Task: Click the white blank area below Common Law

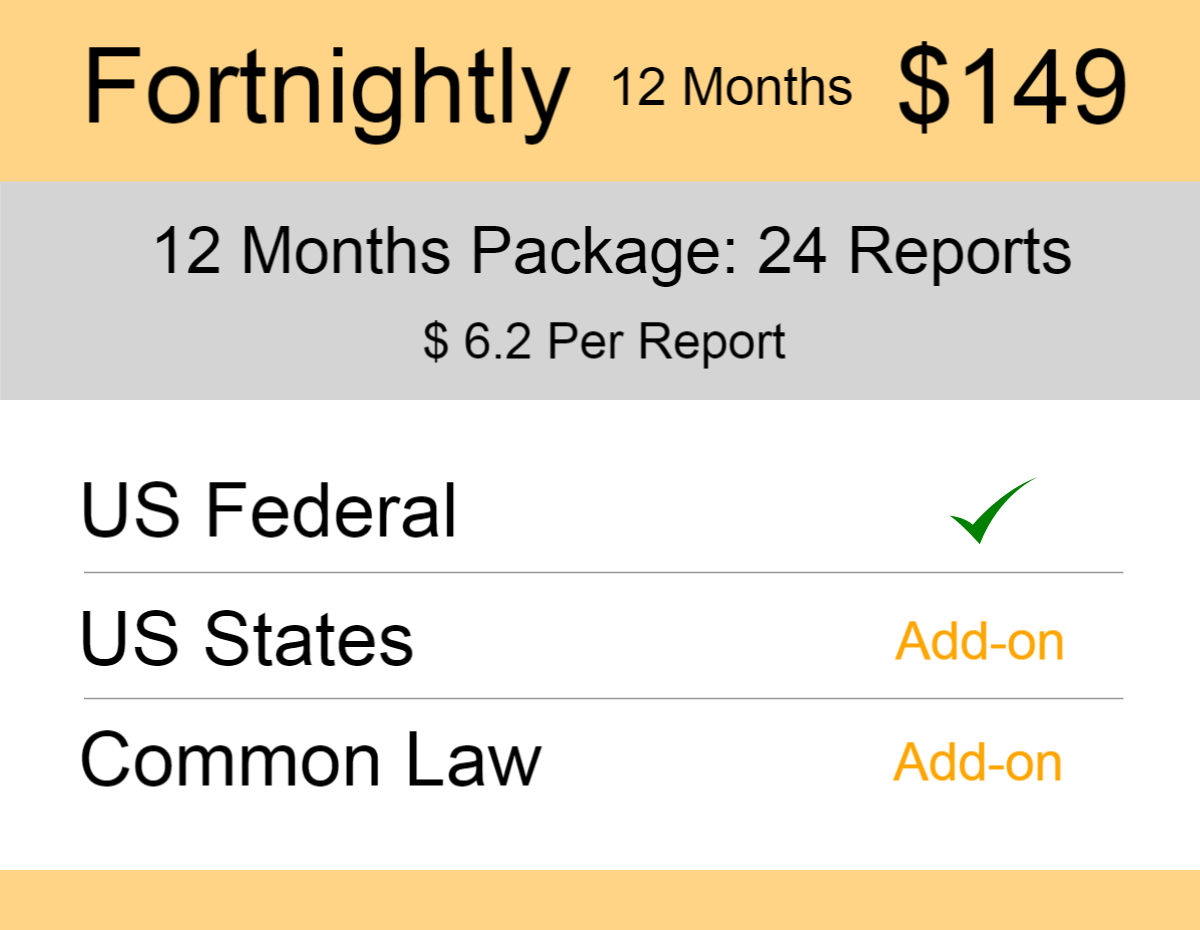Action: pyautogui.click(x=600, y=835)
